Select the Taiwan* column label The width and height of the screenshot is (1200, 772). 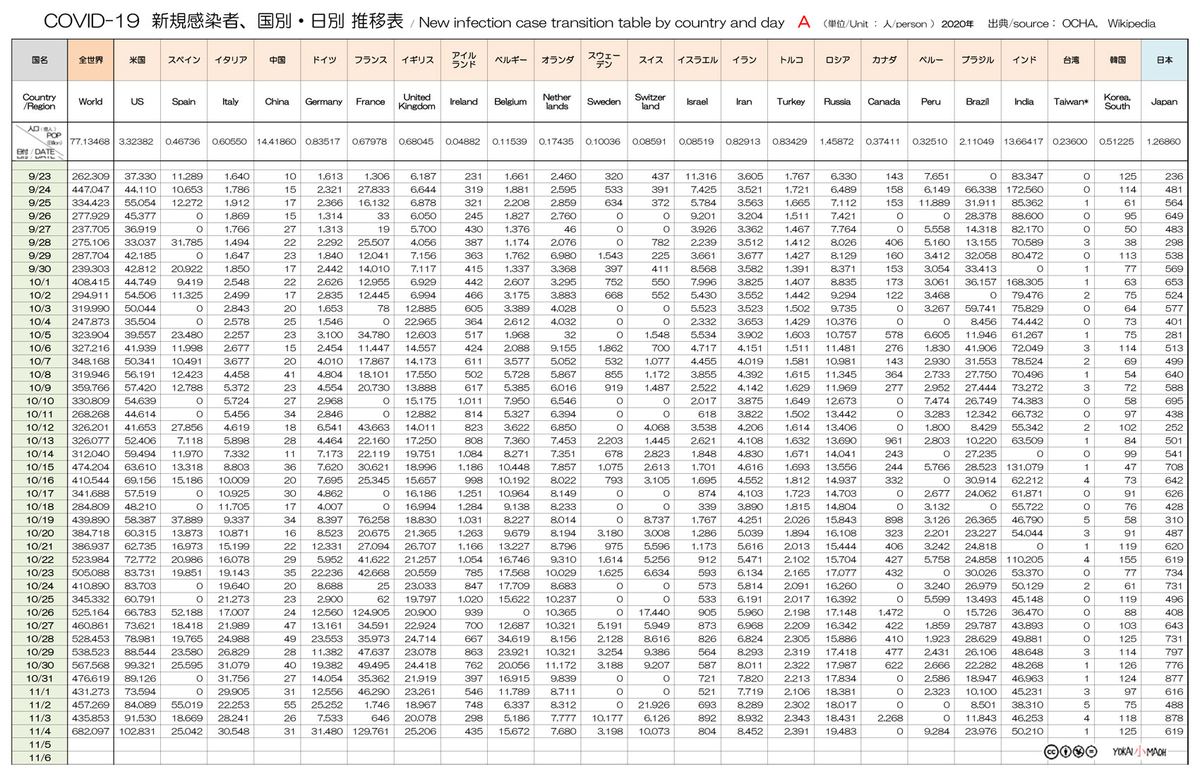click(x=1071, y=101)
